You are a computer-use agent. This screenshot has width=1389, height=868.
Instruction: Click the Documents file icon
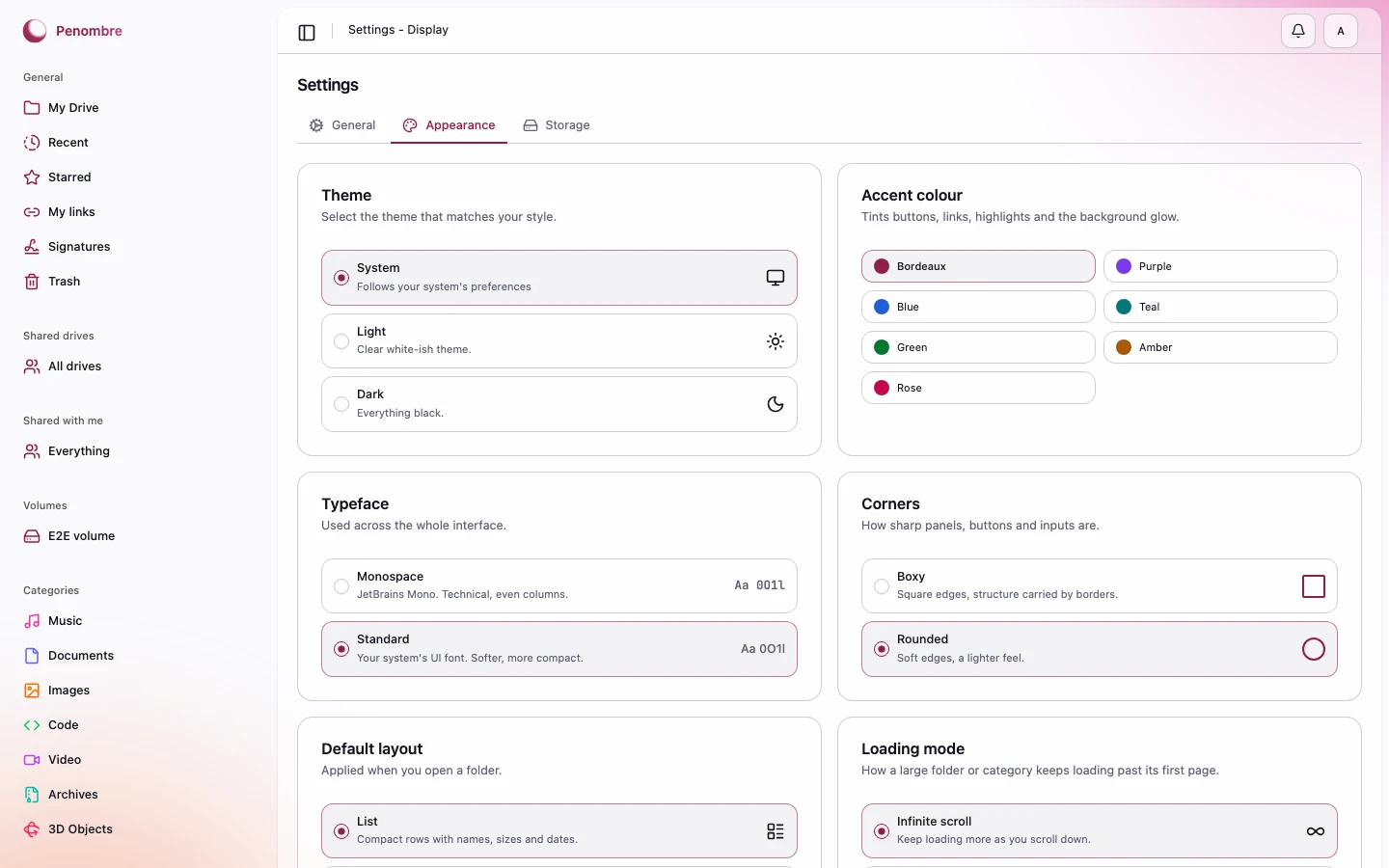click(x=32, y=656)
